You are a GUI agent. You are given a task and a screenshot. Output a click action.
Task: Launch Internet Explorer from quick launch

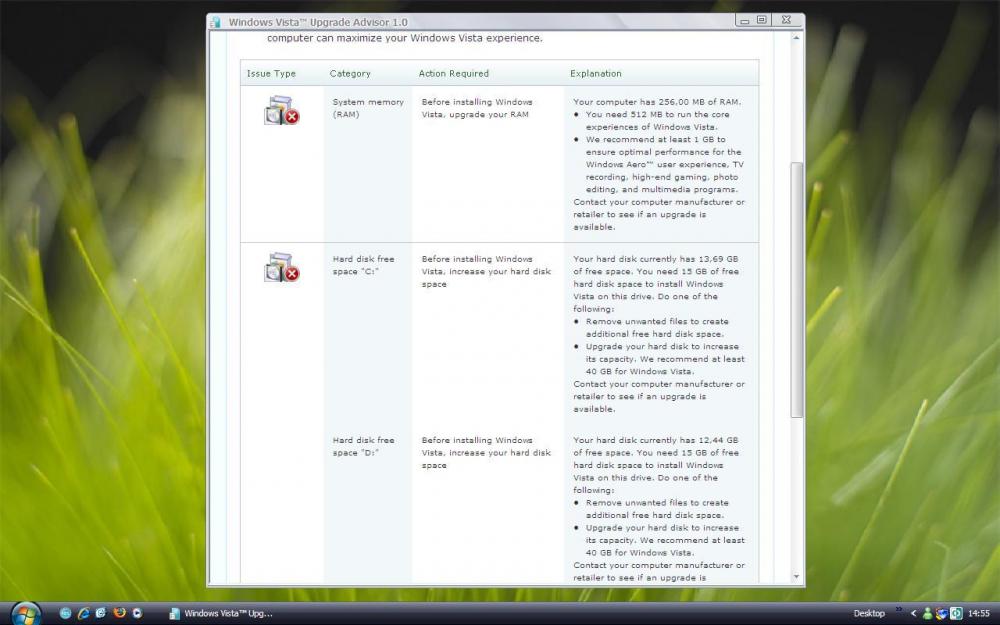pos(83,614)
